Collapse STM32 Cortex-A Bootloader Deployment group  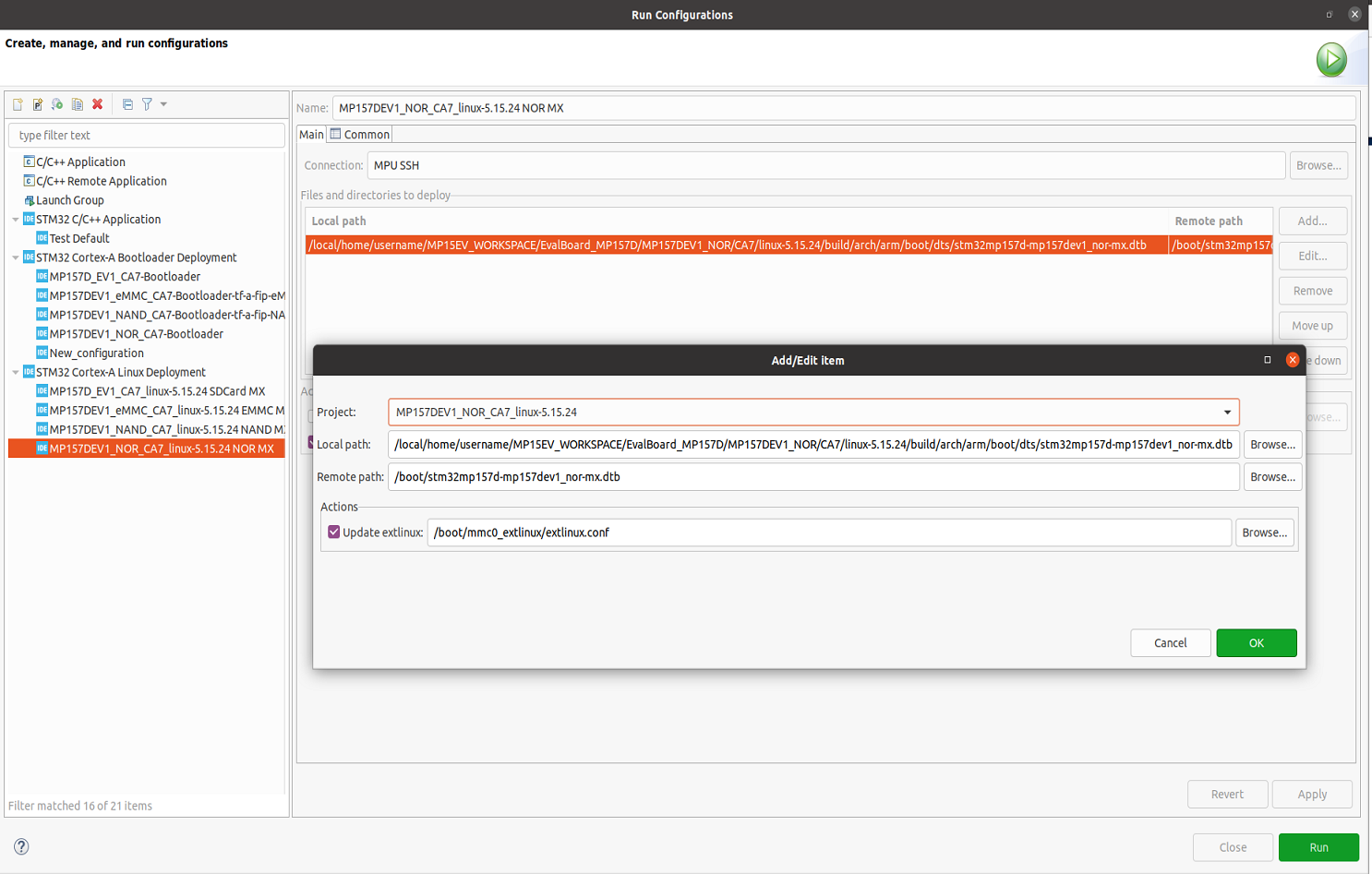(16, 257)
